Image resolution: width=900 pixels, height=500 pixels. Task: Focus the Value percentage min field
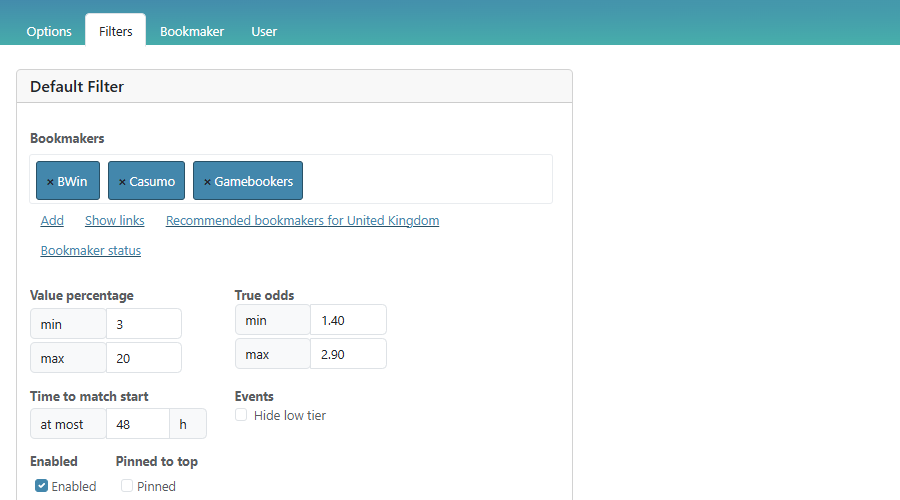coord(144,324)
